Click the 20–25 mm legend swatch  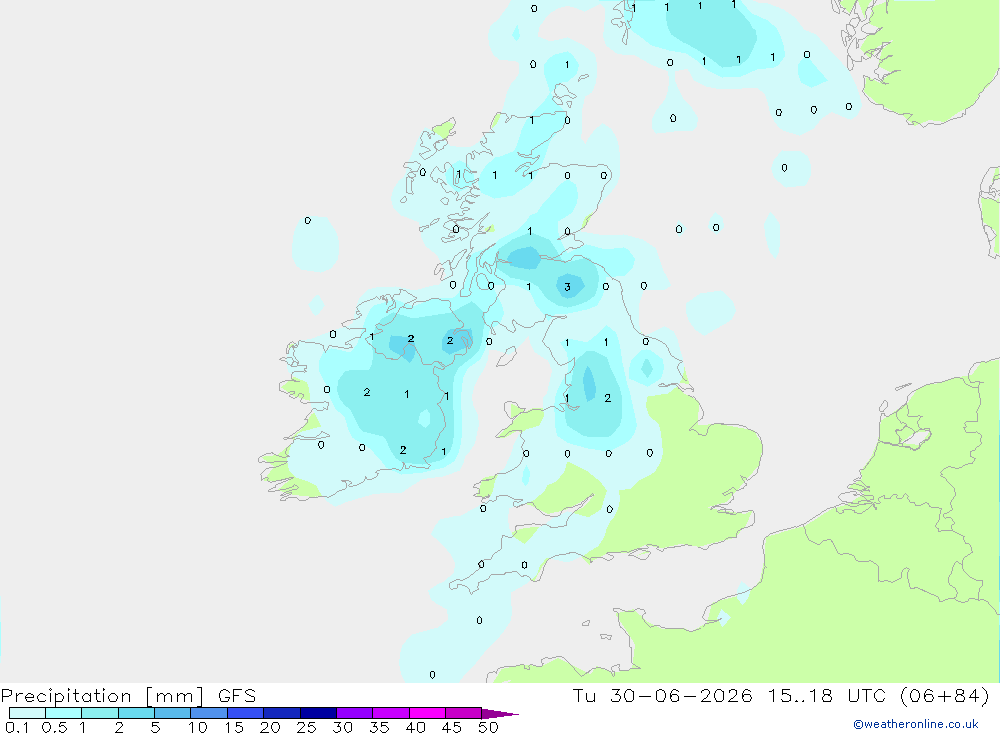click(281, 713)
